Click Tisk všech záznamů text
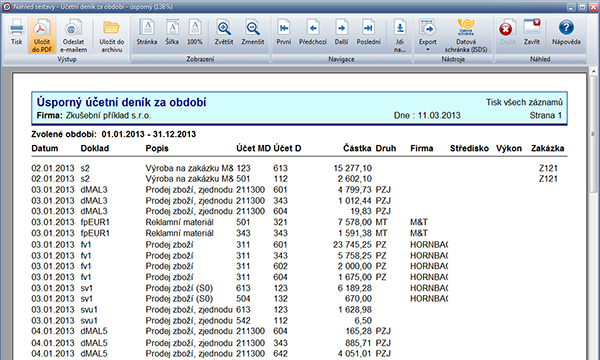600x360 pixels. pos(524,102)
